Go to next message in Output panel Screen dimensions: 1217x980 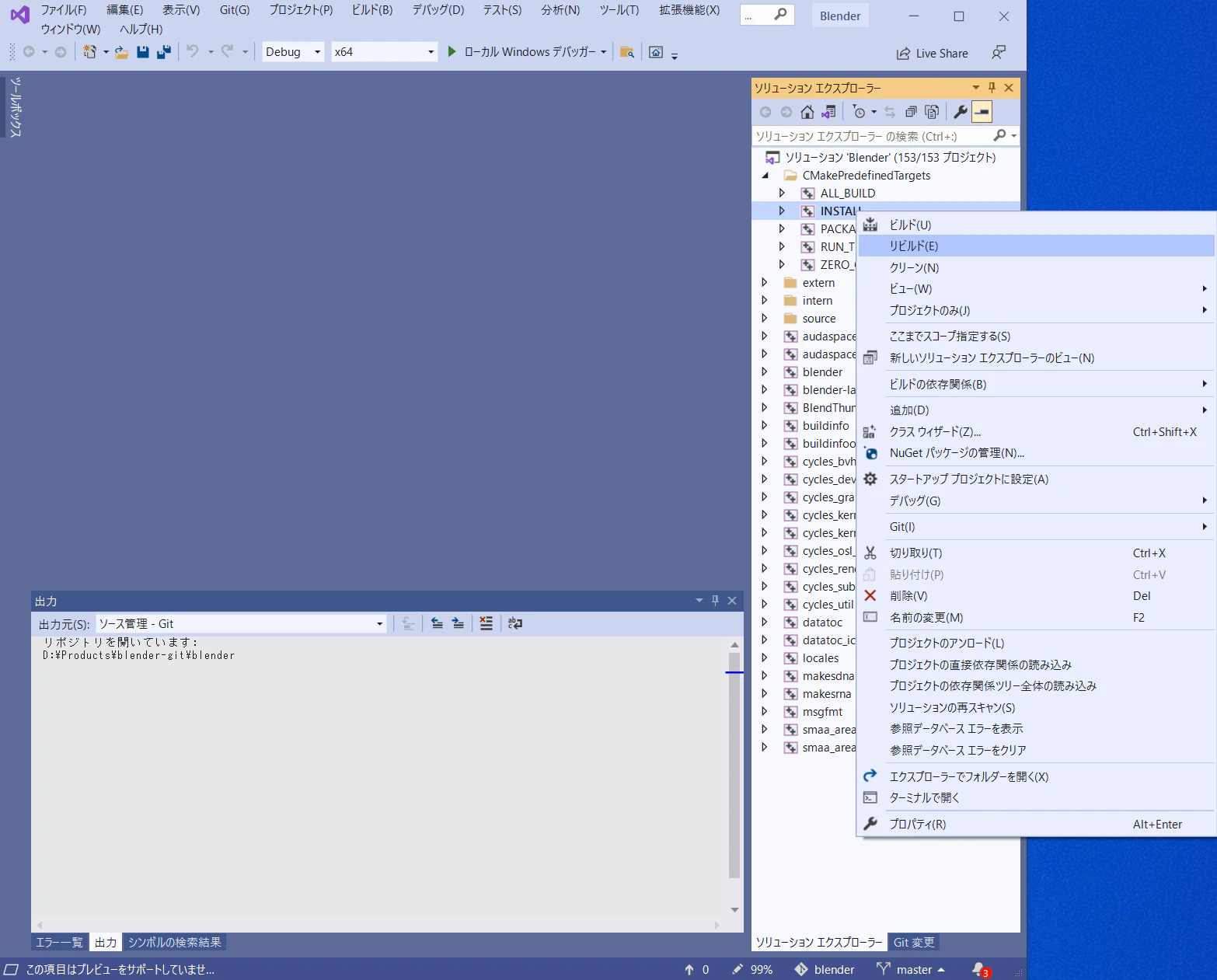(x=459, y=623)
